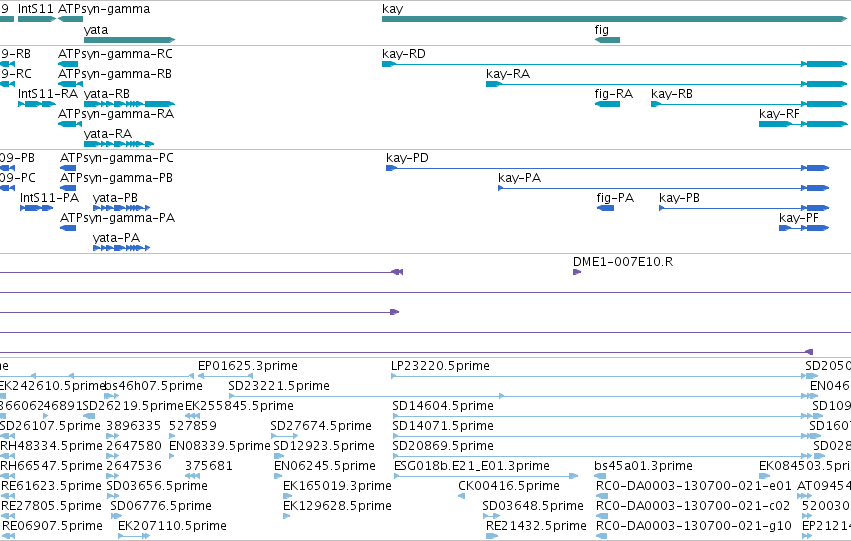Click EST EK129628.5prime
This screenshot has width=851, height=541.
pyautogui.click(x=287, y=517)
